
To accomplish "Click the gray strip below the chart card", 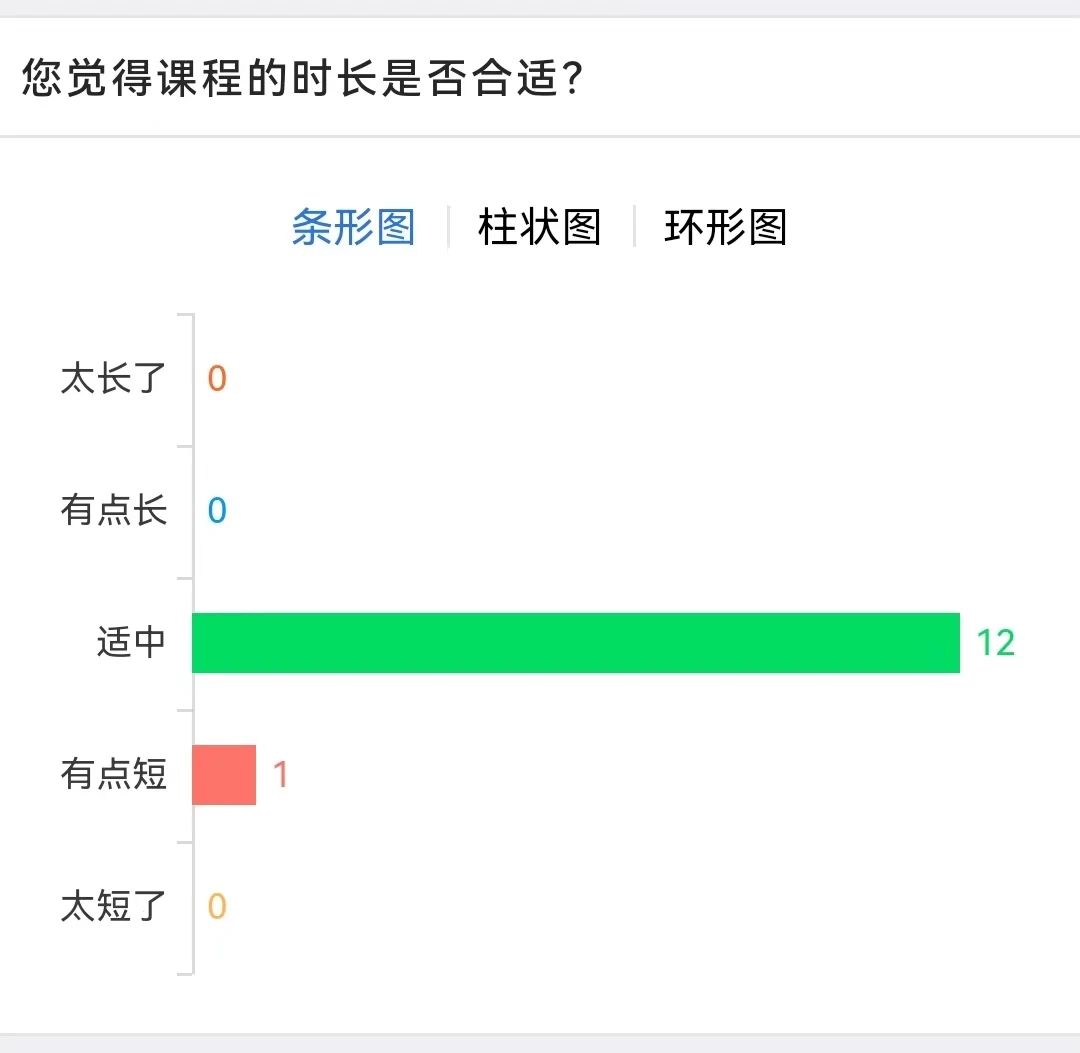I will point(540,1043).
